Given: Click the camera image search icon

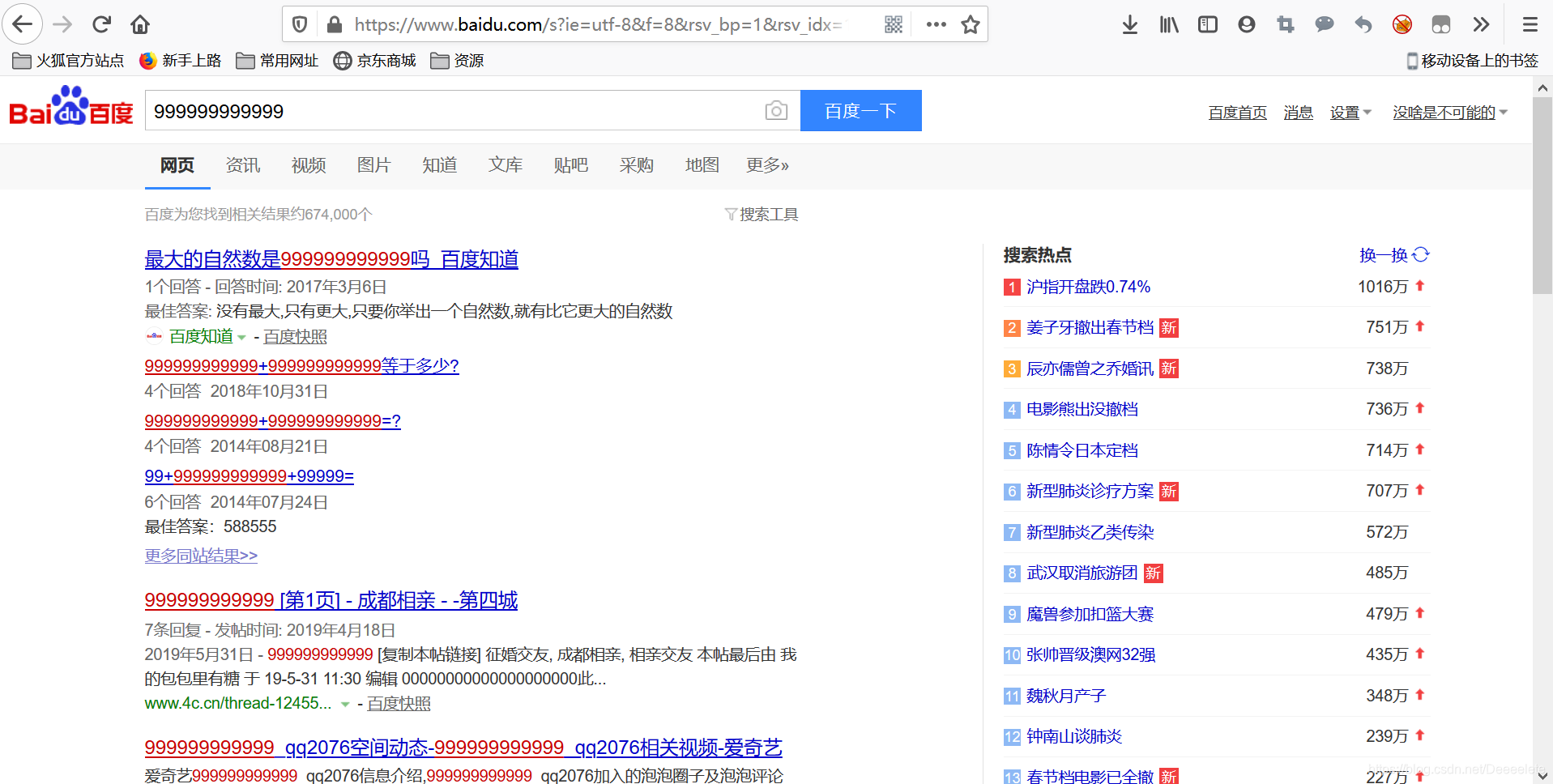Looking at the screenshot, I should 776,110.
